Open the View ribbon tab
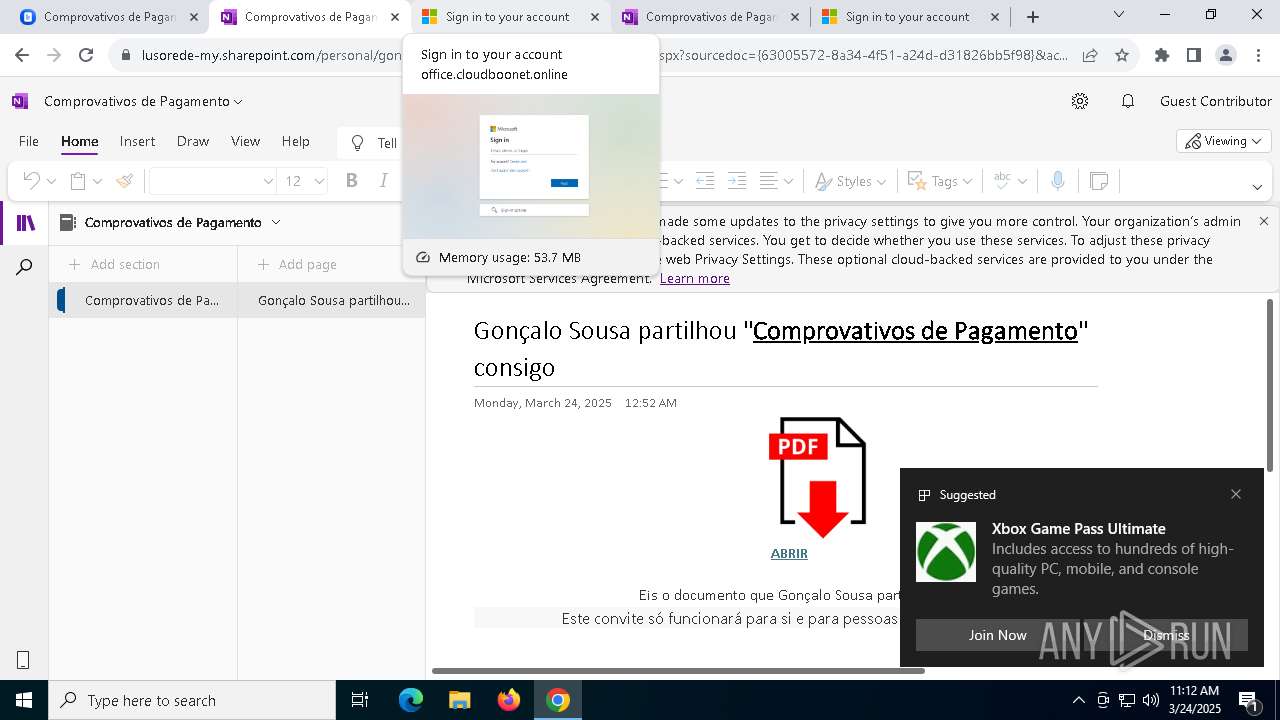The width and height of the screenshot is (1280, 720). 245,141
